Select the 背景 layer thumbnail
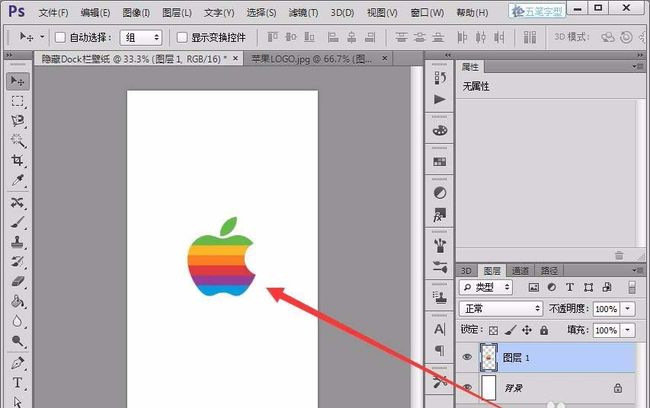The width and height of the screenshot is (650, 408). click(489, 388)
